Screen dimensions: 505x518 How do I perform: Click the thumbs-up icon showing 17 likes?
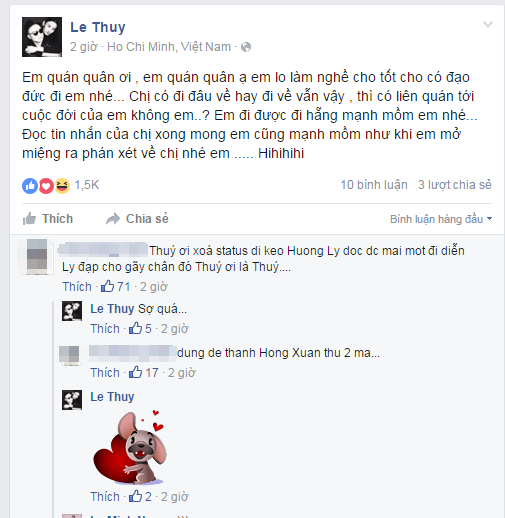pos(136,372)
